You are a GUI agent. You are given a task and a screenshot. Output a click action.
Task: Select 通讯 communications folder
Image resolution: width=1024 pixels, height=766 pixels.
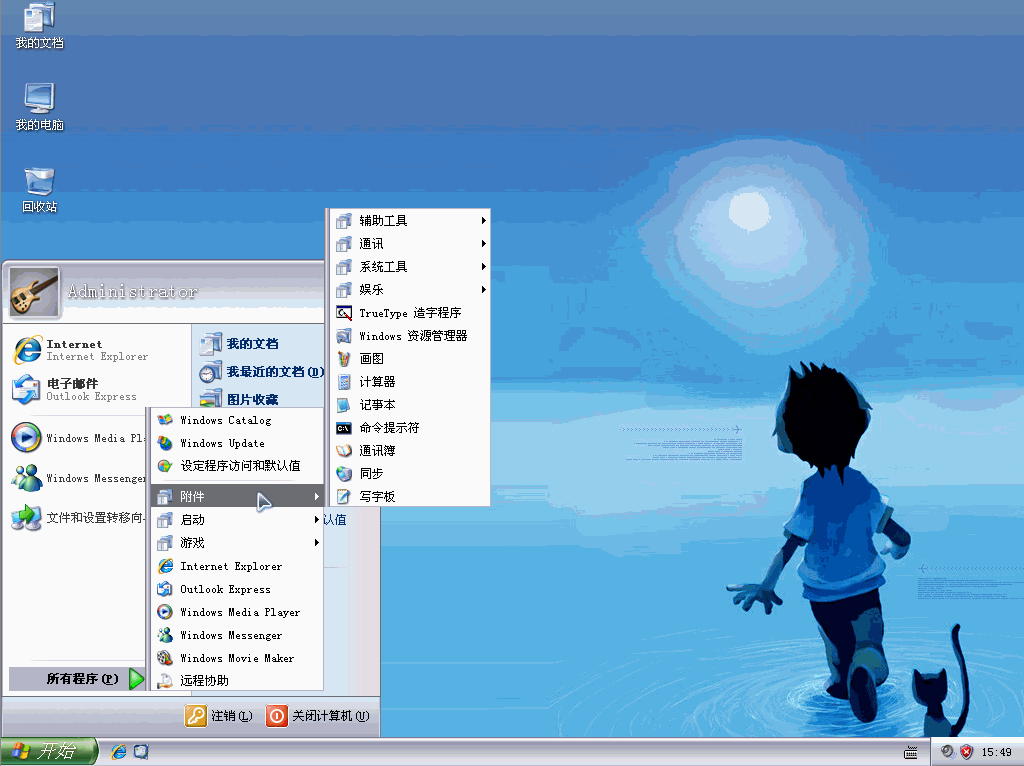point(410,244)
